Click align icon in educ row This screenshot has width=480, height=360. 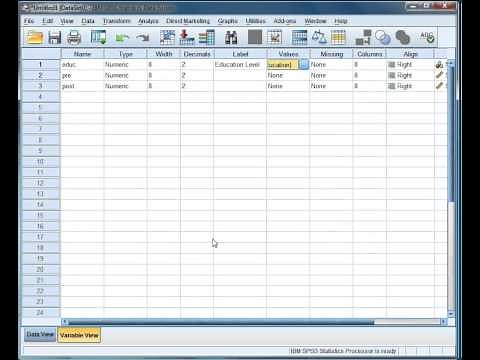[x=392, y=65]
